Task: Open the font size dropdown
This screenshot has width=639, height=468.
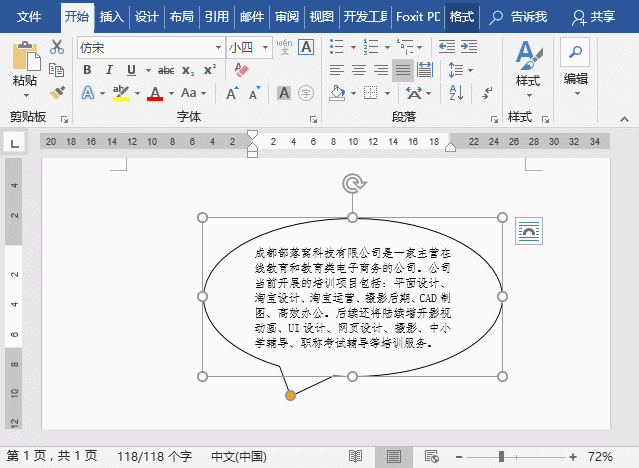Action: [262, 47]
